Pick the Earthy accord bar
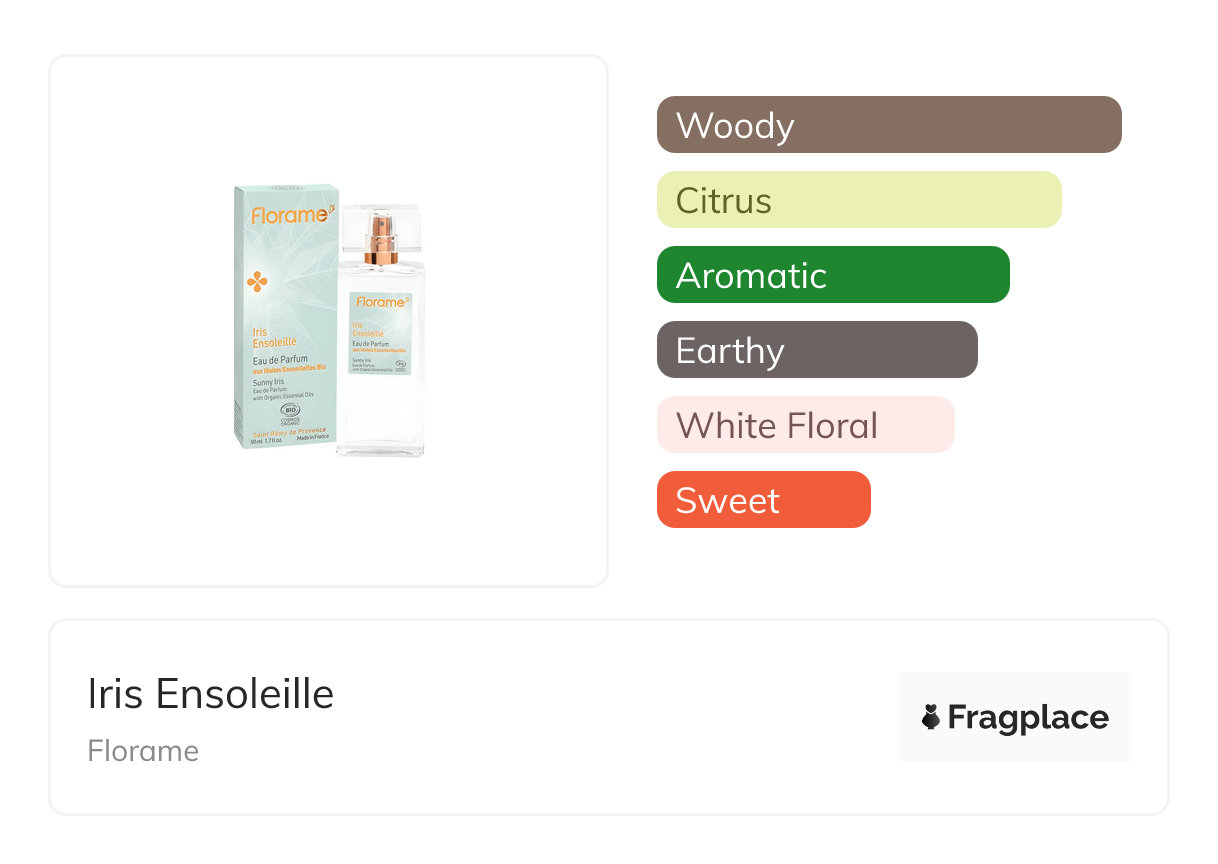The image size is (1218, 864). click(817, 350)
